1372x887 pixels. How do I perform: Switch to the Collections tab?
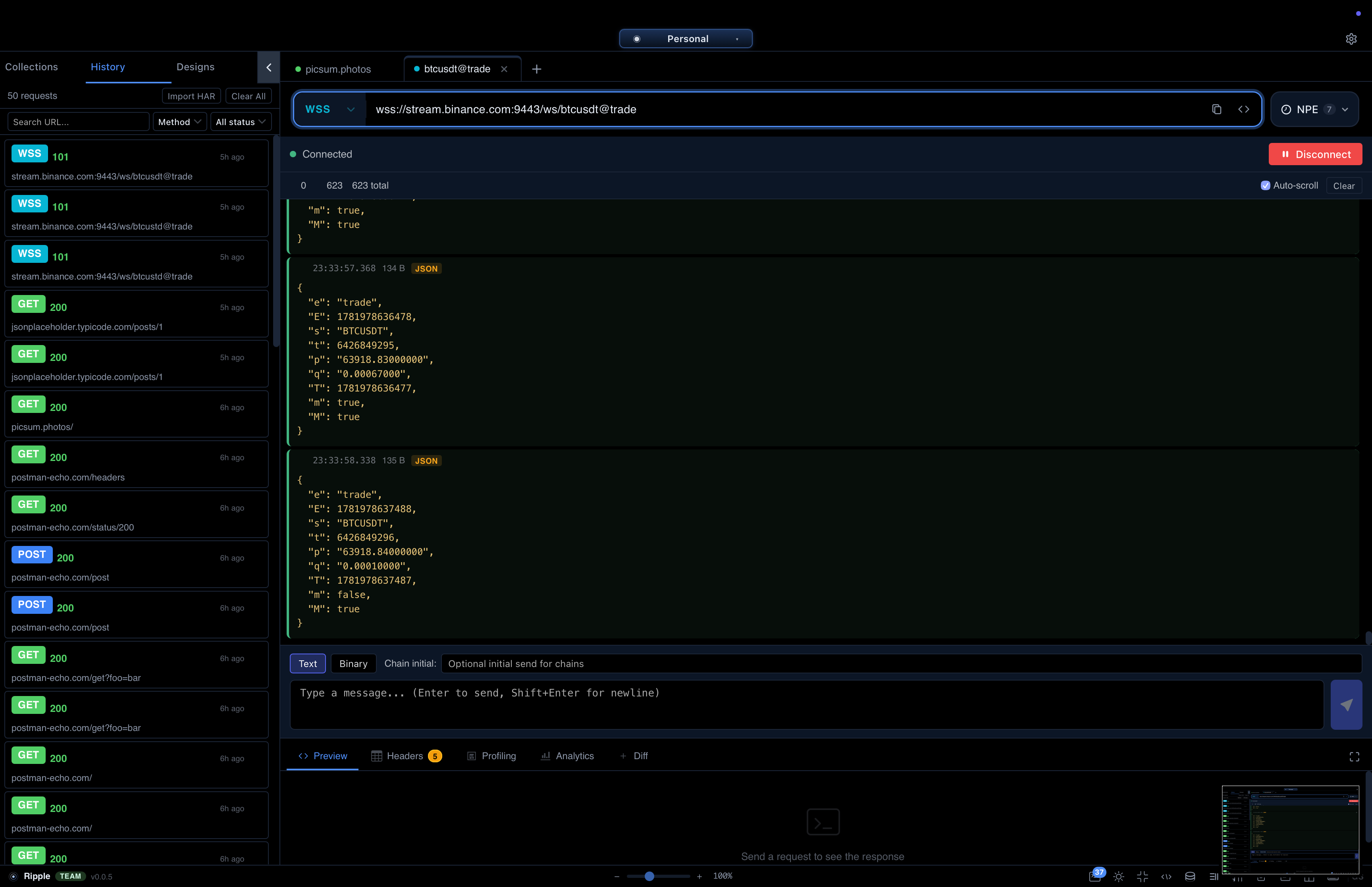click(x=32, y=67)
